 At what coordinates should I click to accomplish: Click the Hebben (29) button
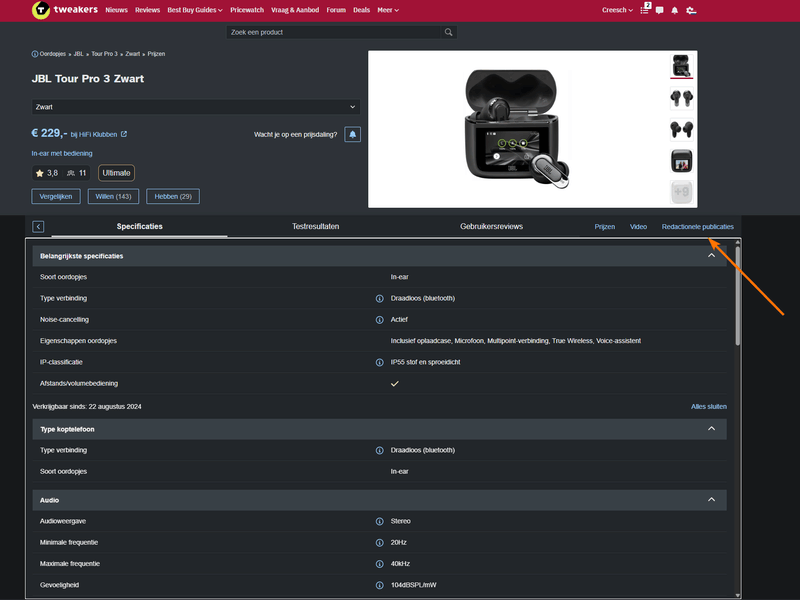pyautogui.click(x=173, y=196)
